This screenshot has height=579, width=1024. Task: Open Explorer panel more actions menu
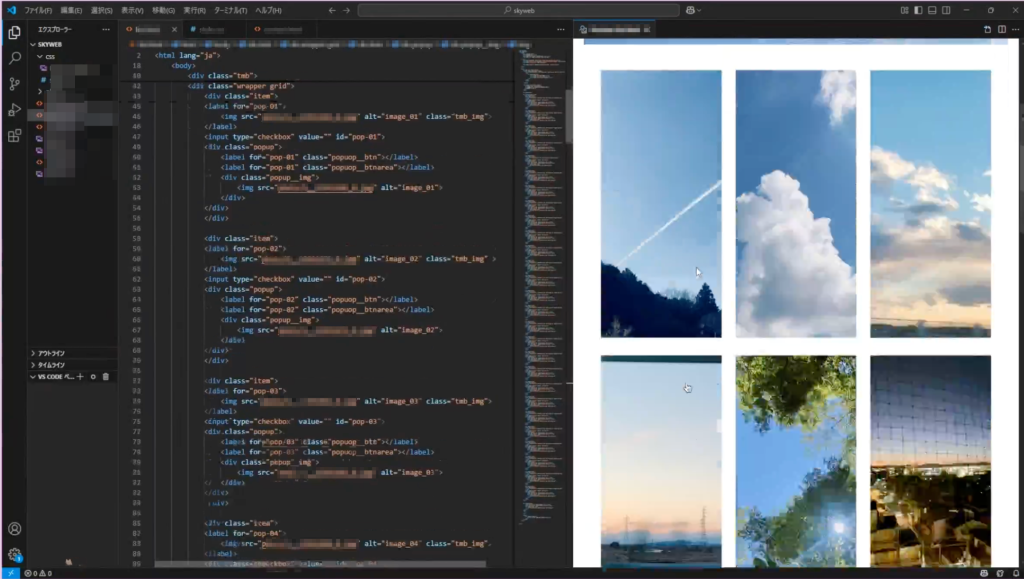(x=106, y=29)
